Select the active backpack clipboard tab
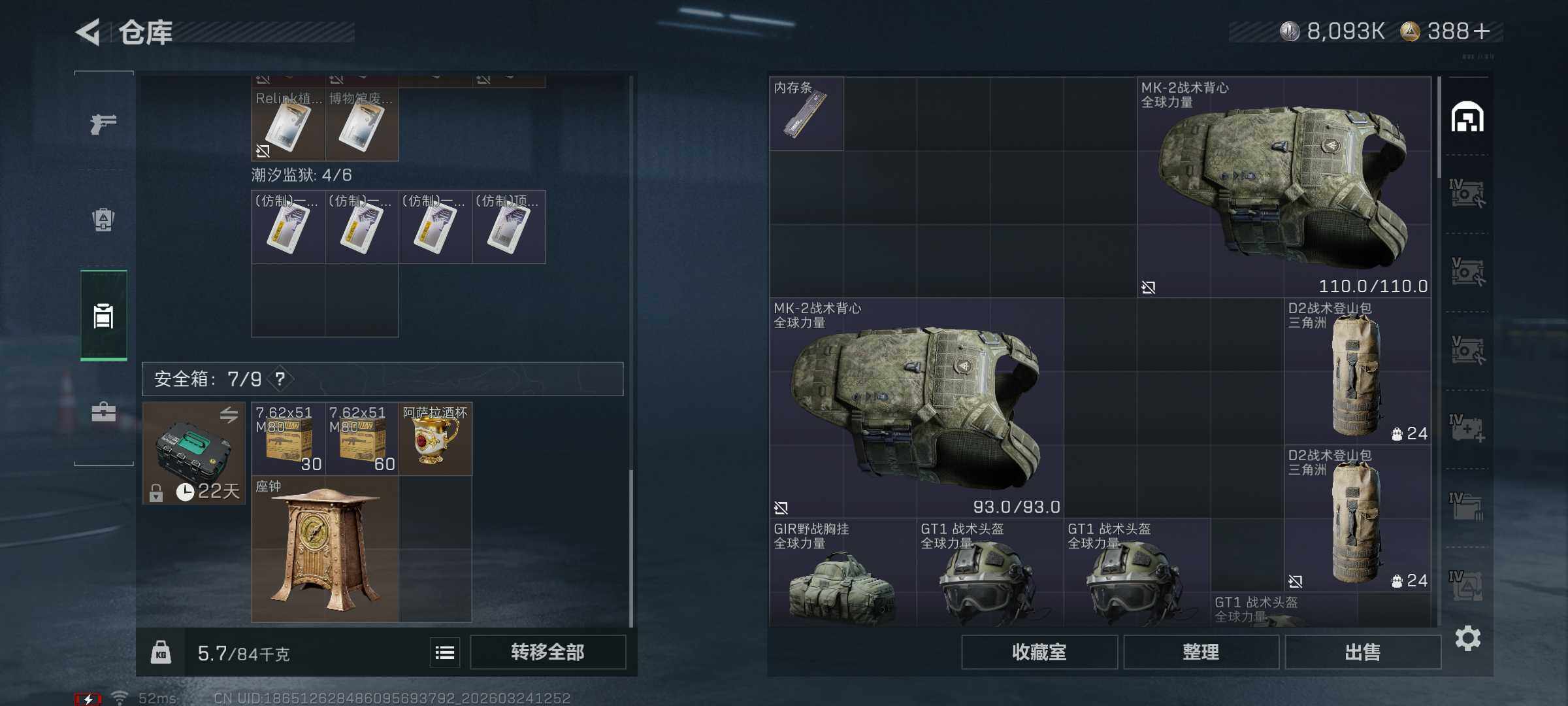 point(103,316)
